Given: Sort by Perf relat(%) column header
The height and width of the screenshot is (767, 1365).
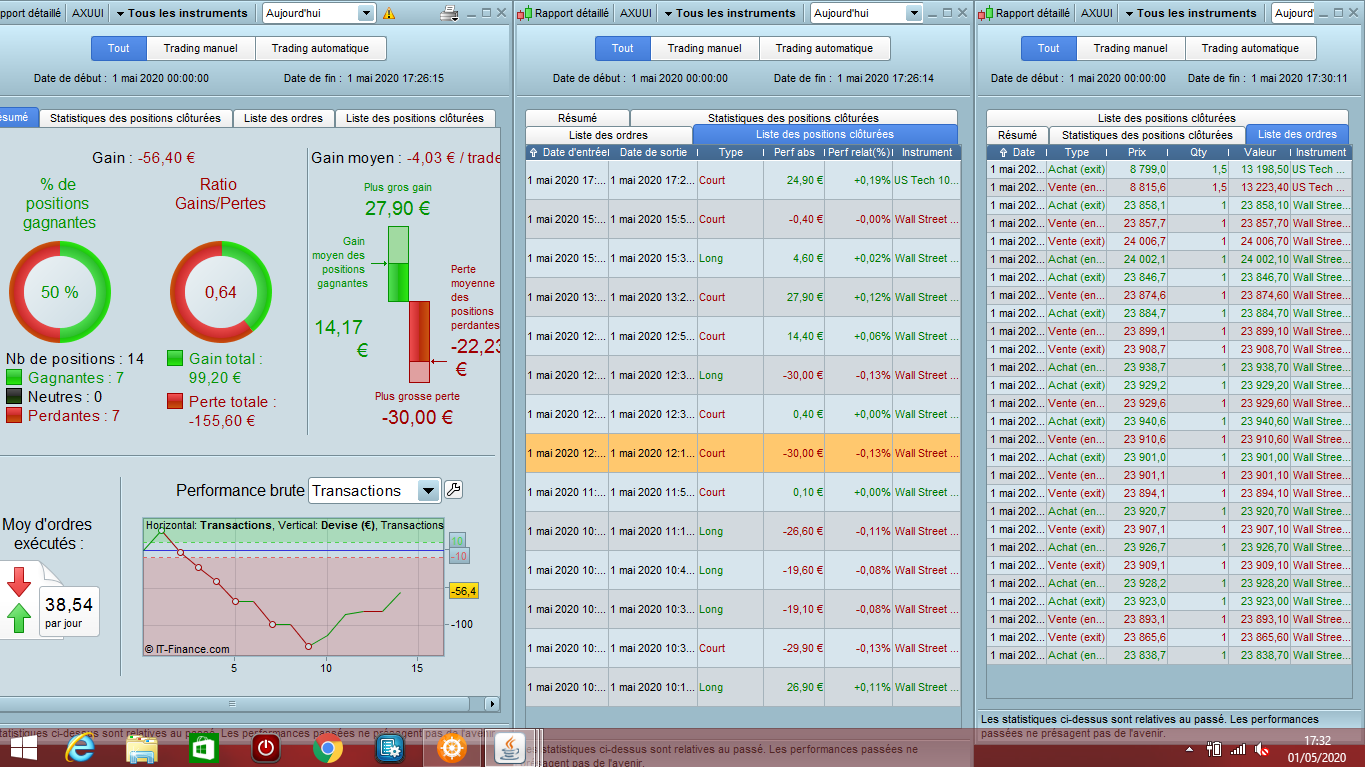Looking at the screenshot, I should tap(858, 153).
